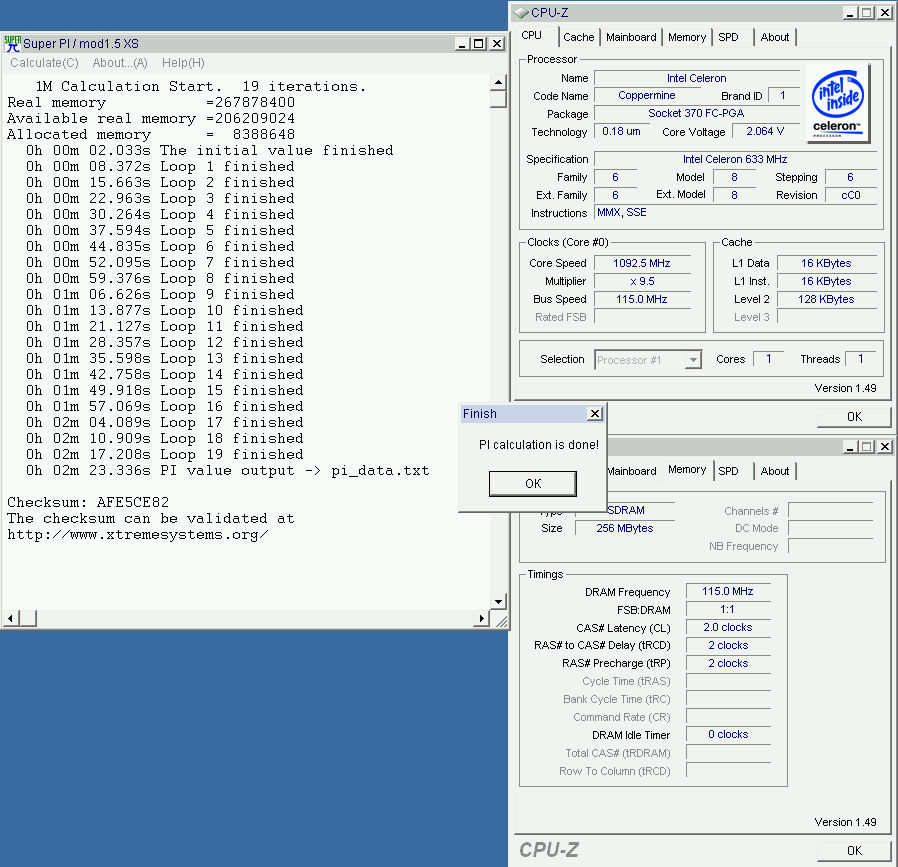Click the Super PI vertical scrollbar down arrow
Image resolution: width=898 pixels, height=867 pixels.
pyautogui.click(x=498, y=602)
